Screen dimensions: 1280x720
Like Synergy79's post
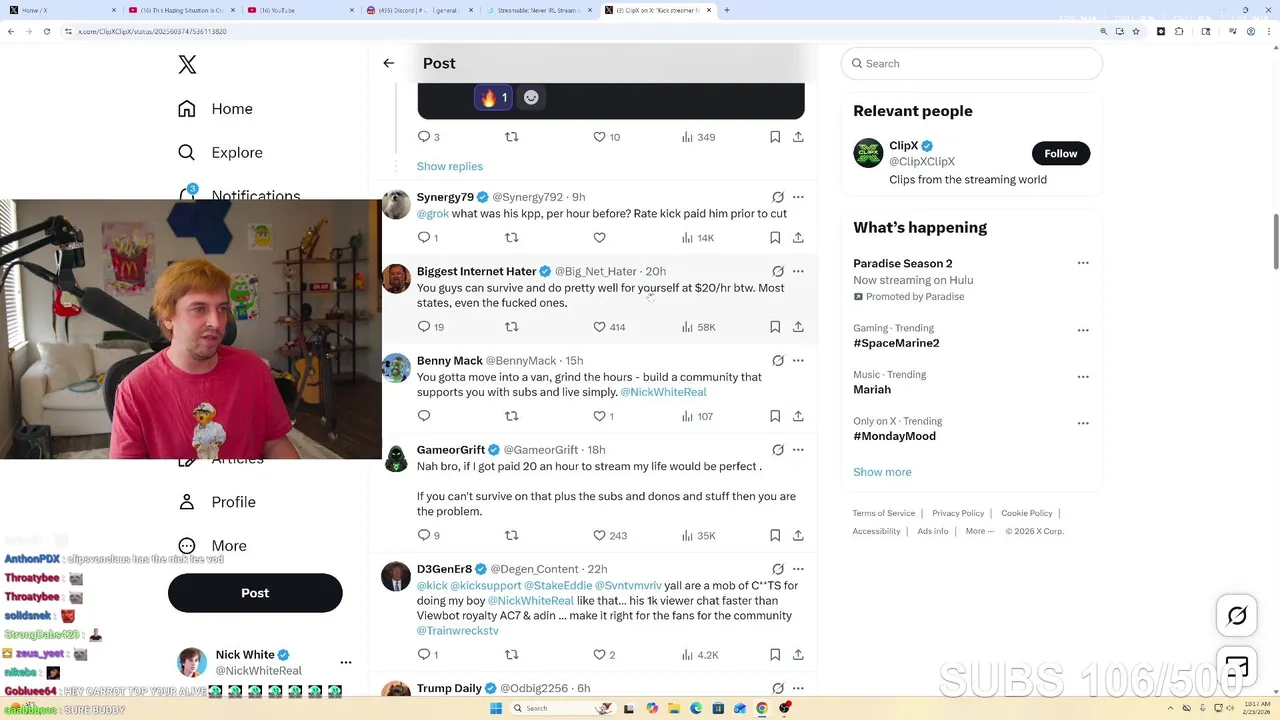[x=599, y=237]
